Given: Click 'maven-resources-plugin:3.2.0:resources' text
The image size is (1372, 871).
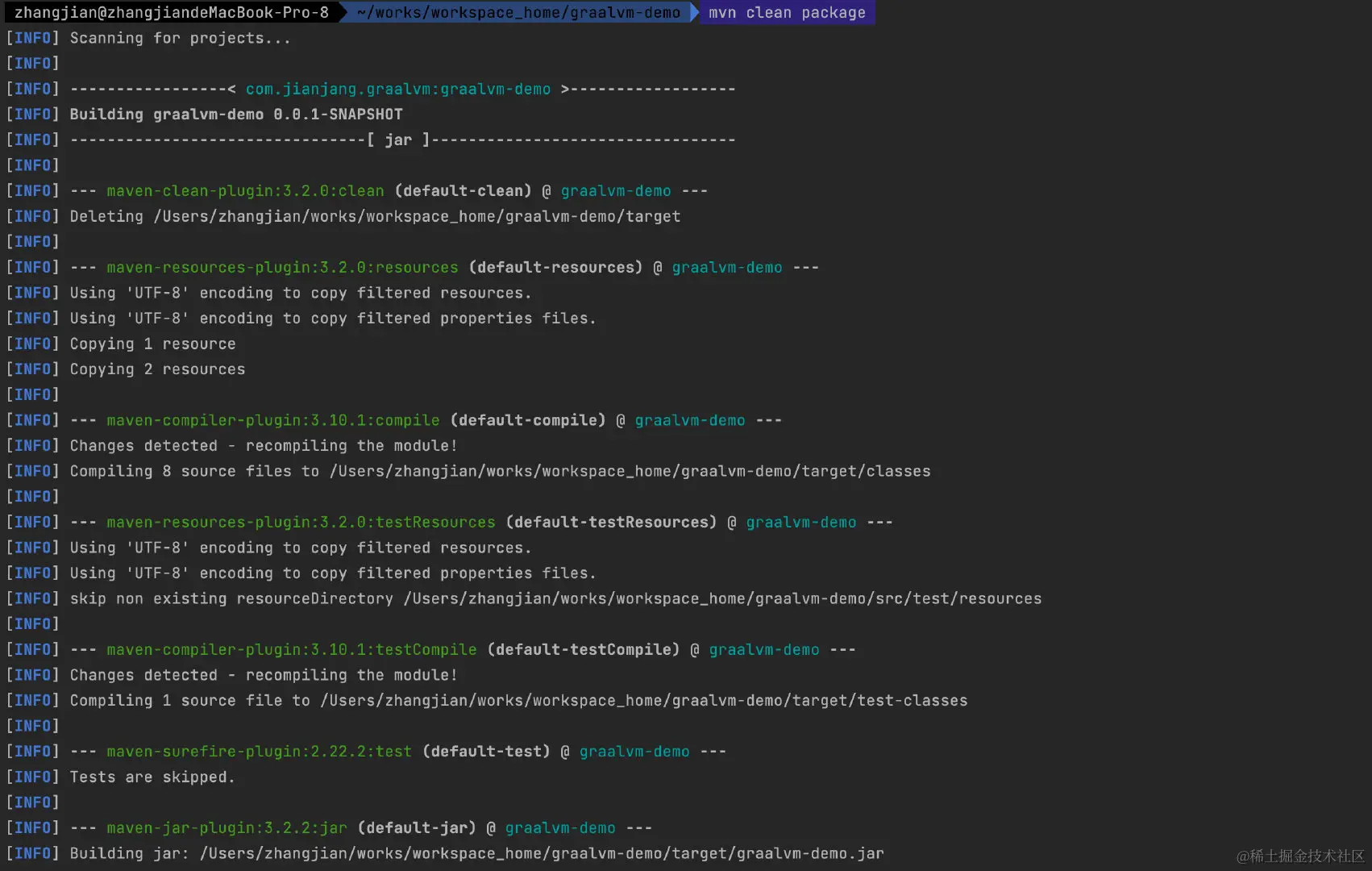Looking at the screenshot, I should point(282,267).
